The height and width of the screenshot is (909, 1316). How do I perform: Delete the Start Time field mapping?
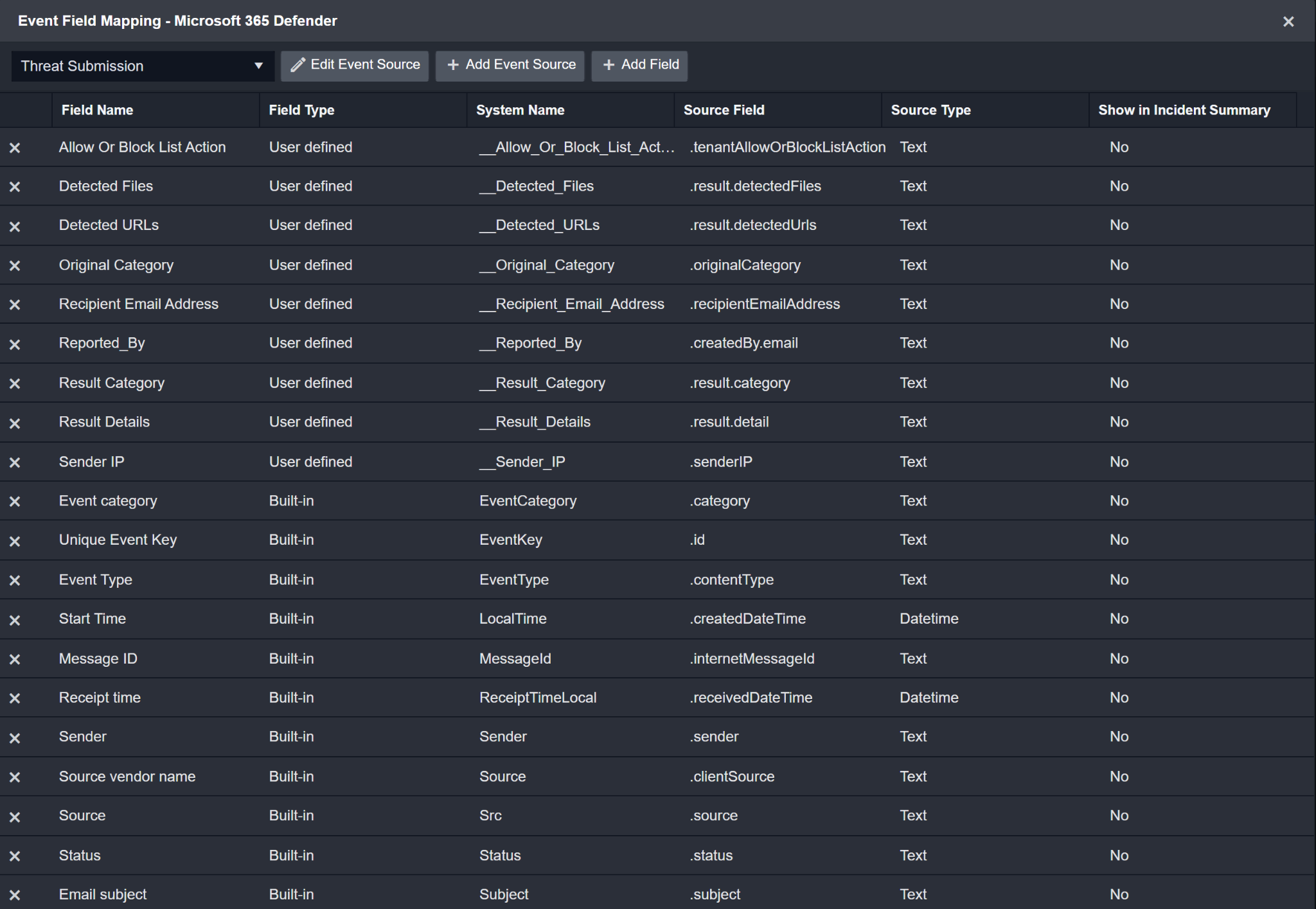click(x=15, y=620)
